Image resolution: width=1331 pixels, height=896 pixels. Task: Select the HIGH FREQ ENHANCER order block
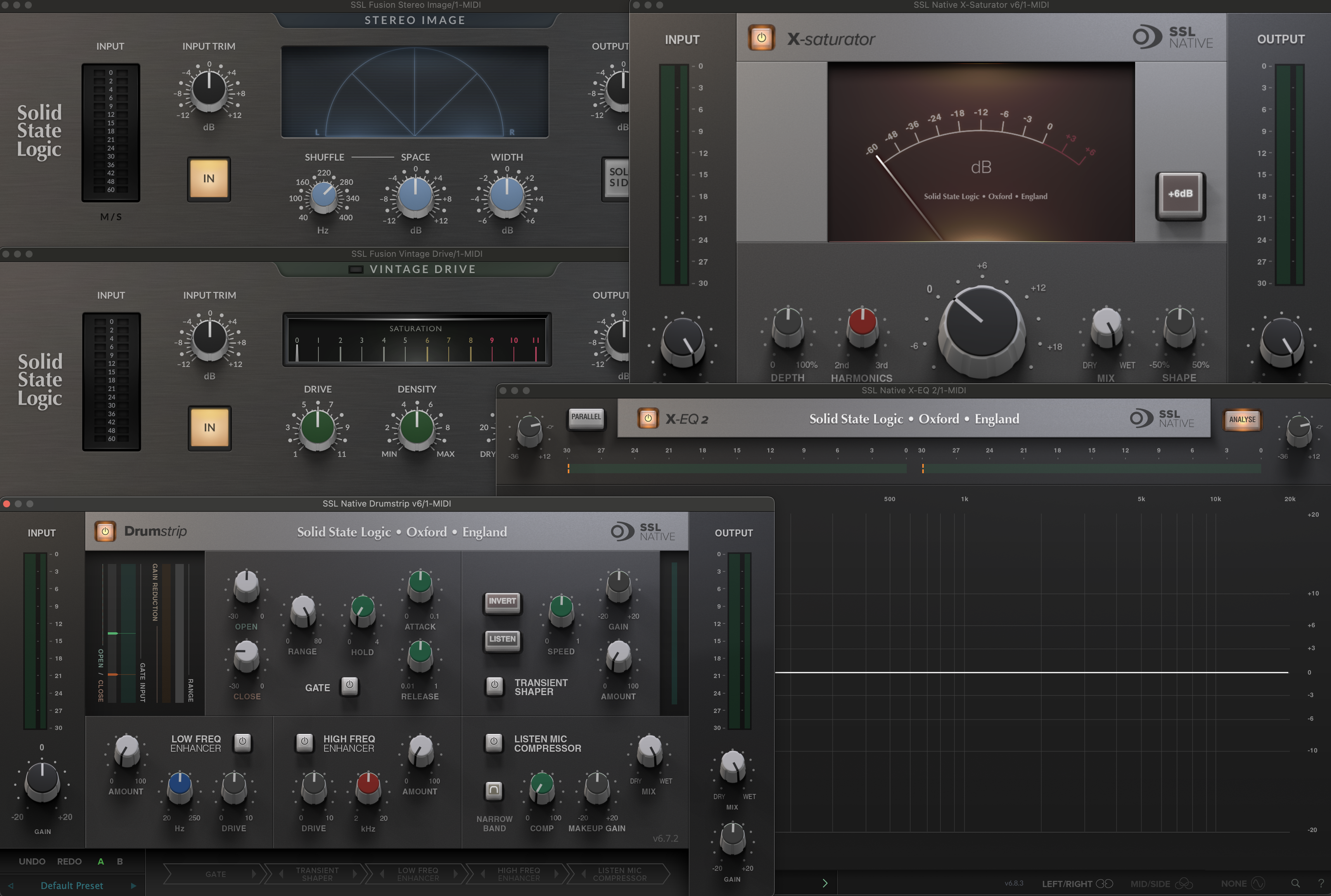coord(519,874)
